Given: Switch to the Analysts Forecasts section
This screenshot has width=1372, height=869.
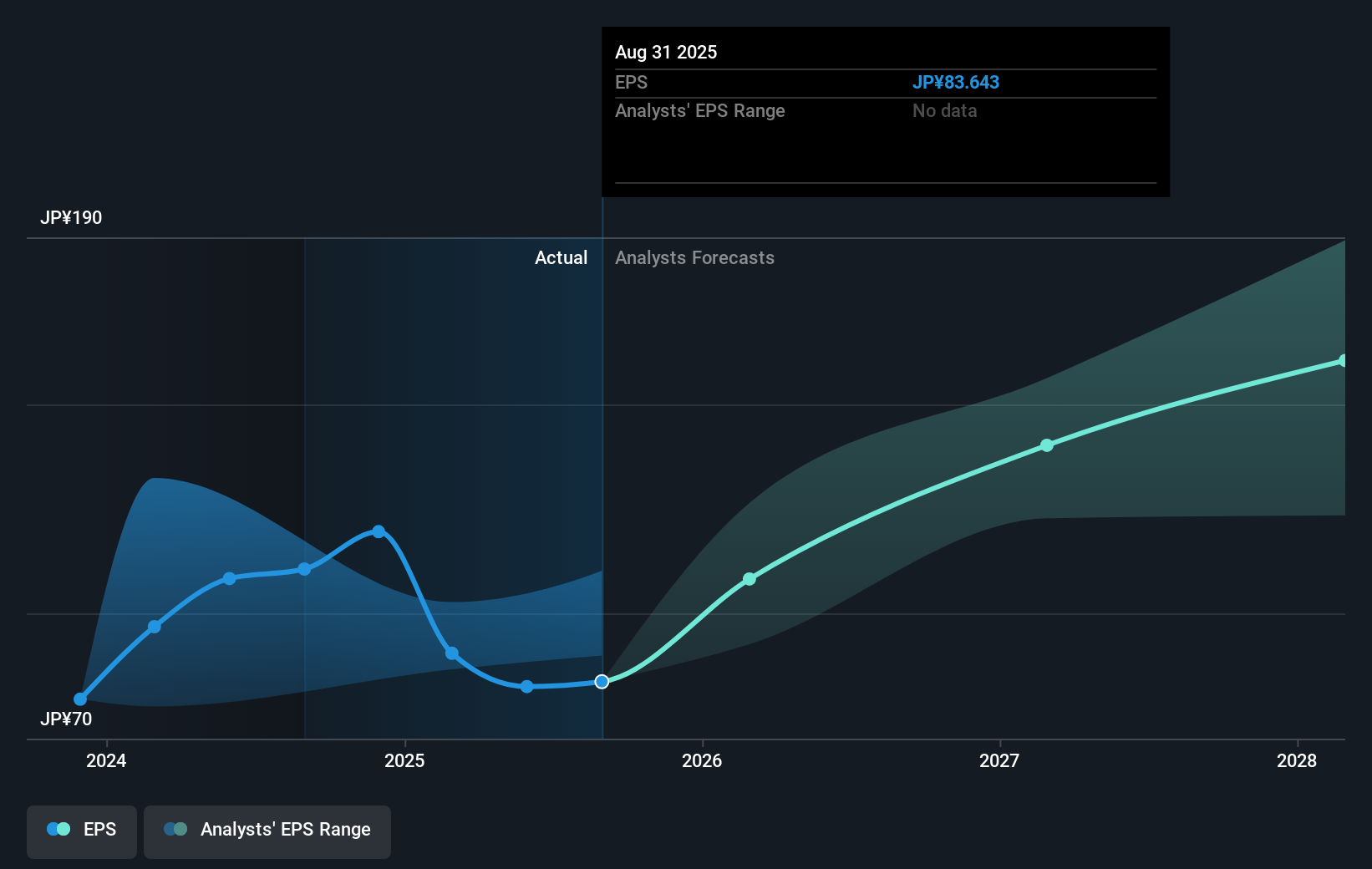Looking at the screenshot, I should tap(694, 257).
